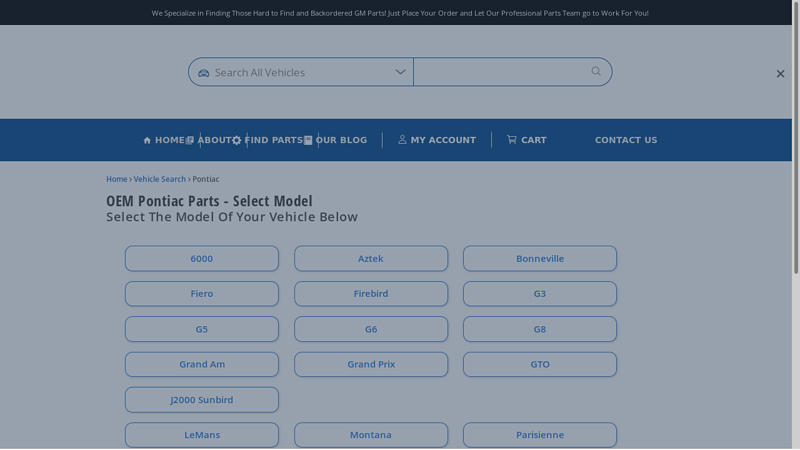Click the magnifier search icon
The width and height of the screenshot is (800, 450).
[596, 71]
